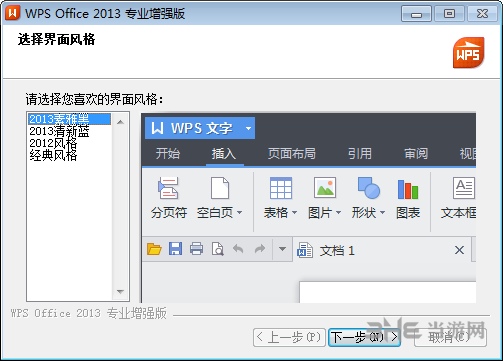Click the WPS icon in the title bar
The height and width of the screenshot is (361, 503).
coord(13,13)
